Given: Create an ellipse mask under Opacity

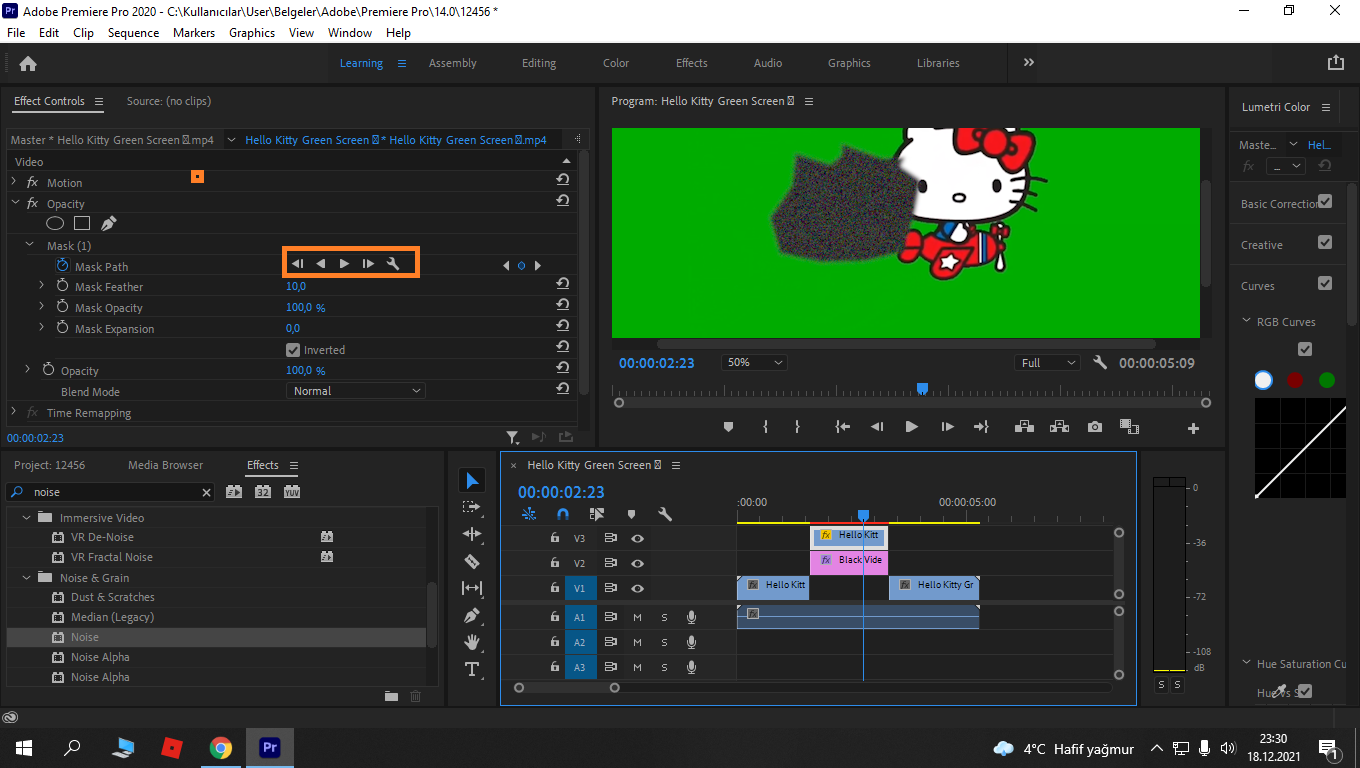Looking at the screenshot, I should [x=56, y=224].
